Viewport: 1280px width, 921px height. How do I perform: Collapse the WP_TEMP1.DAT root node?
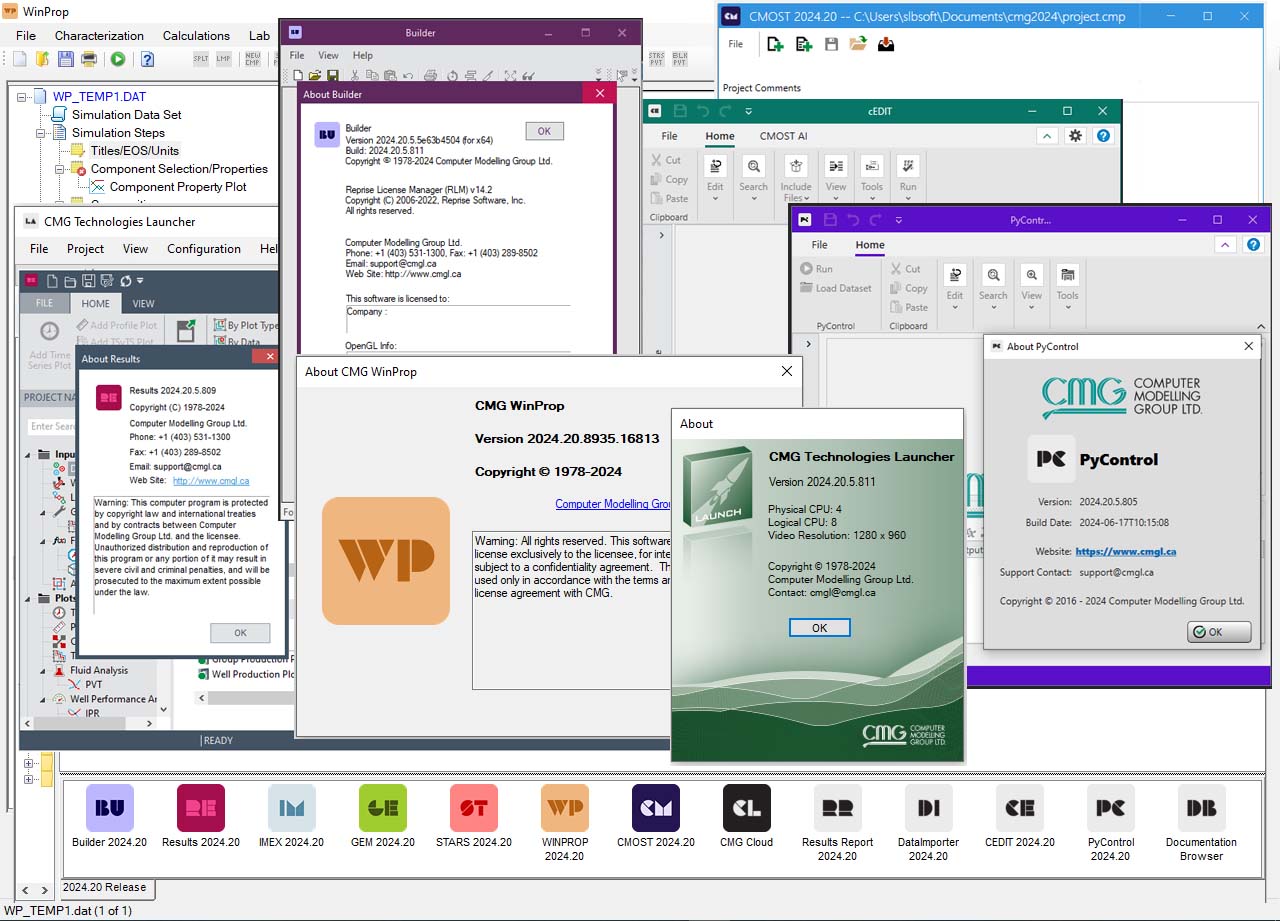tap(23, 97)
